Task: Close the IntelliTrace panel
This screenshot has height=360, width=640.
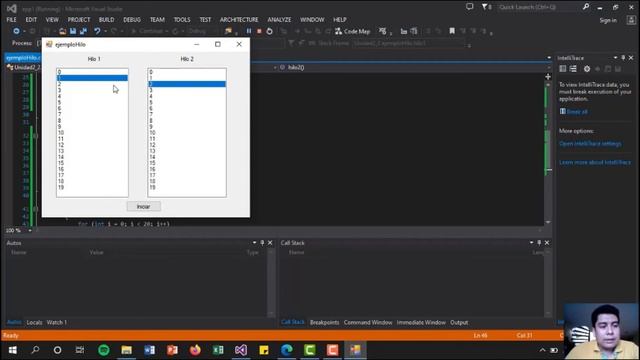Action: (x=631, y=58)
